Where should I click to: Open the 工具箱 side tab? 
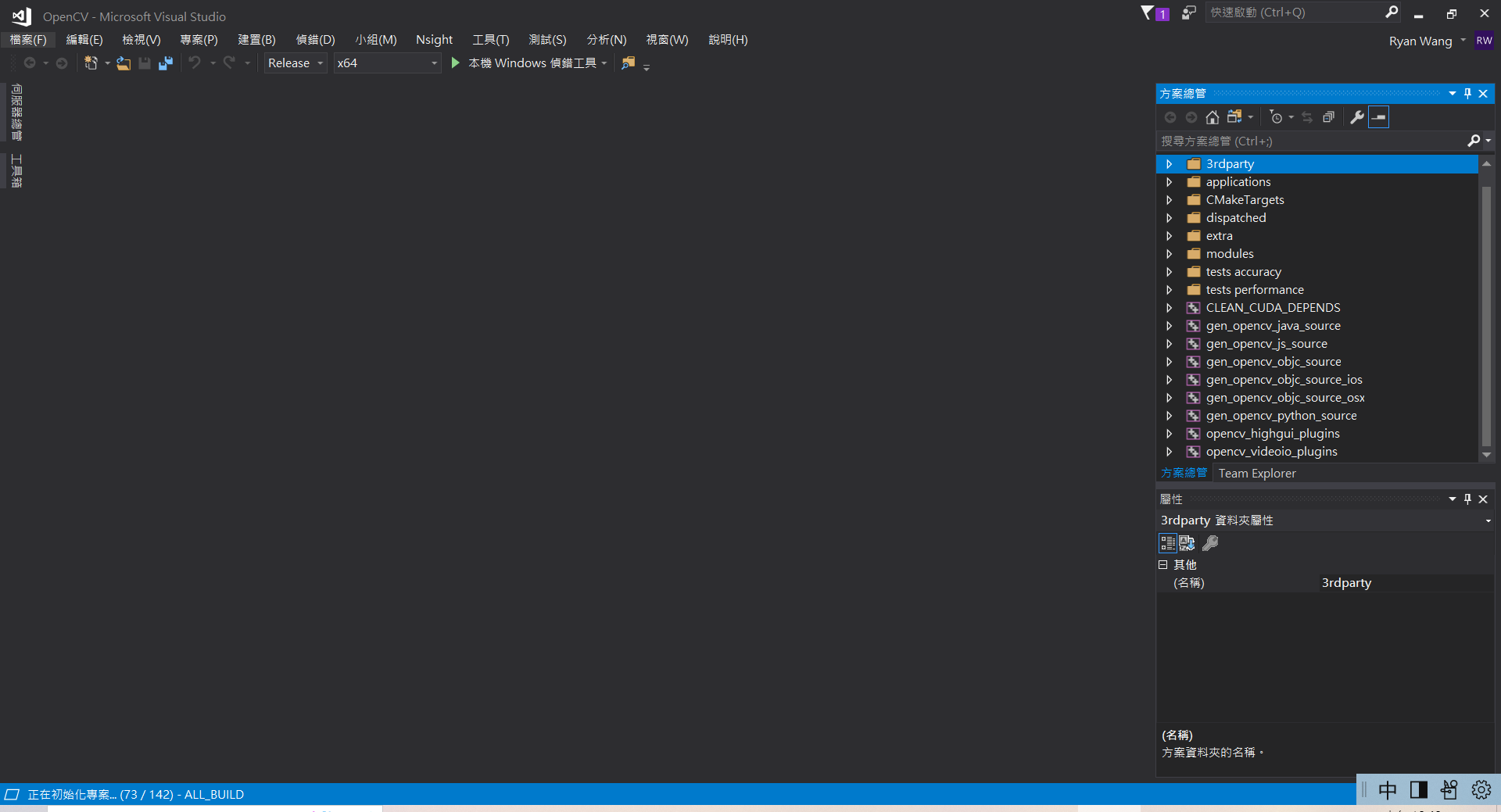coord(16,171)
